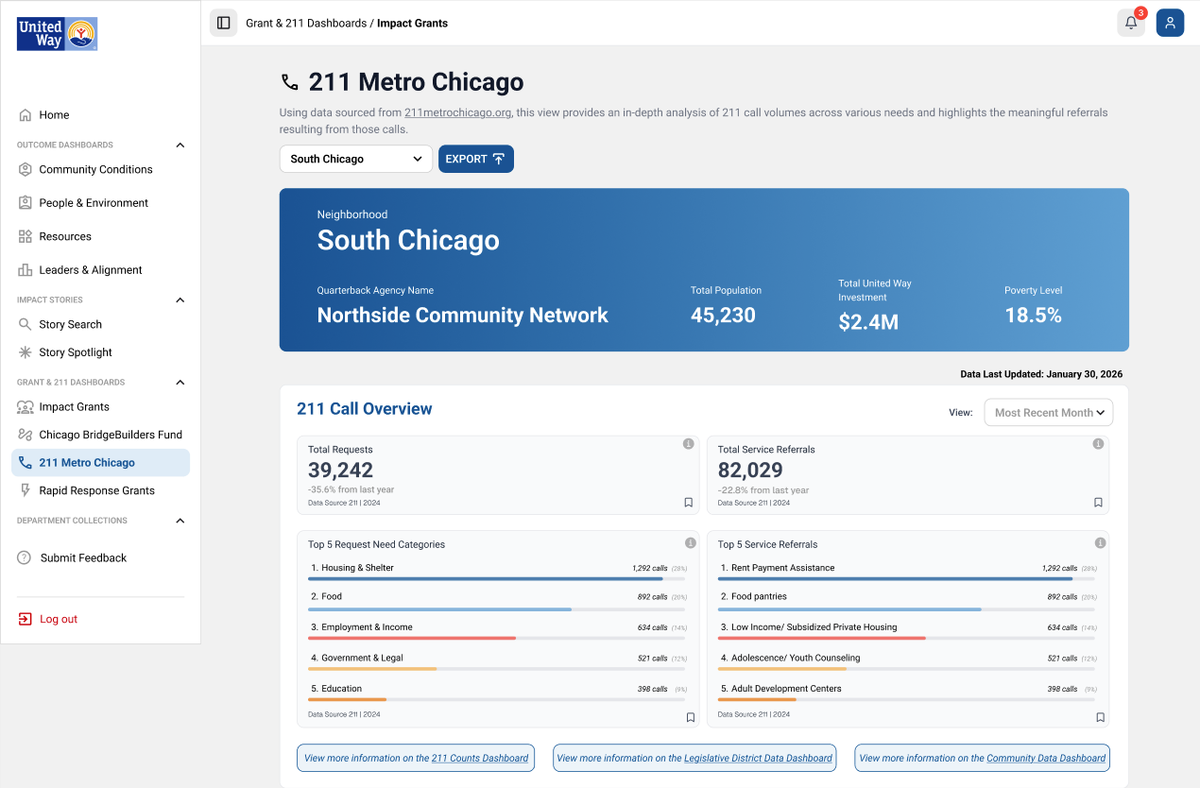This screenshot has height=788, width=1200.
Task: Click info icon on Total Service Referrals card
Action: point(1098,444)
